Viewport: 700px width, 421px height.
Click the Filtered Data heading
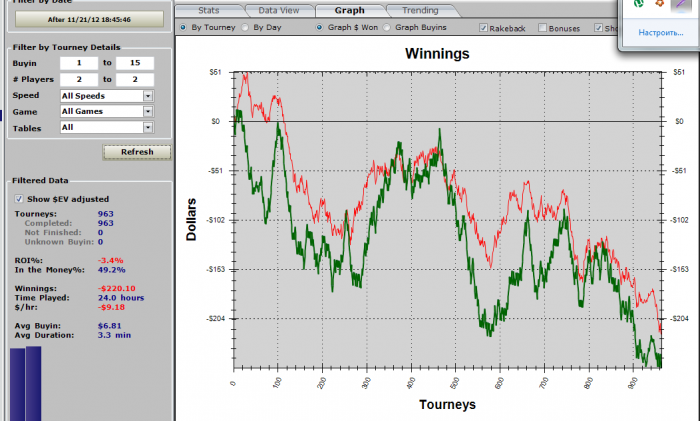point(40,180)
